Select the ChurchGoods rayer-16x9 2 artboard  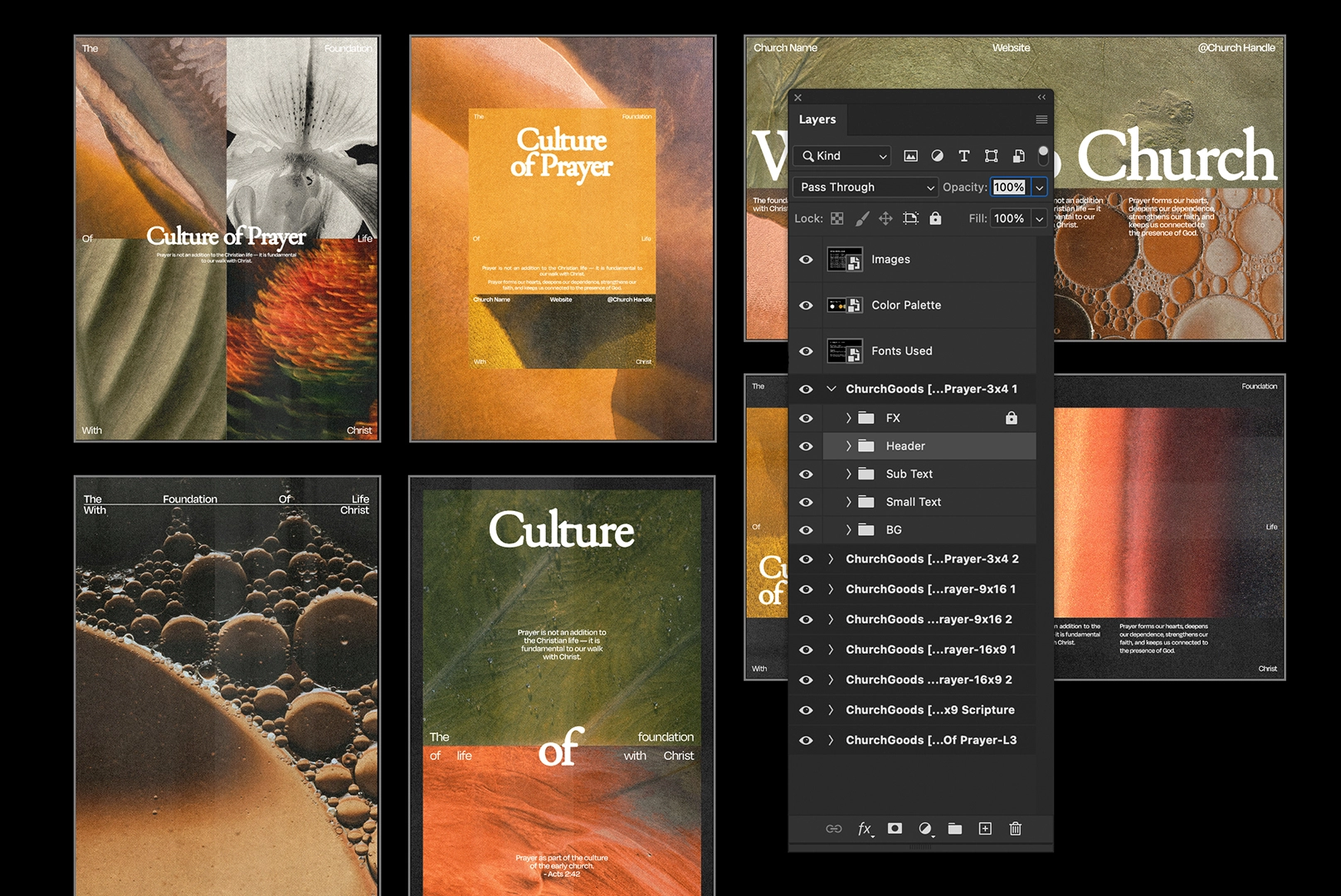929,680
